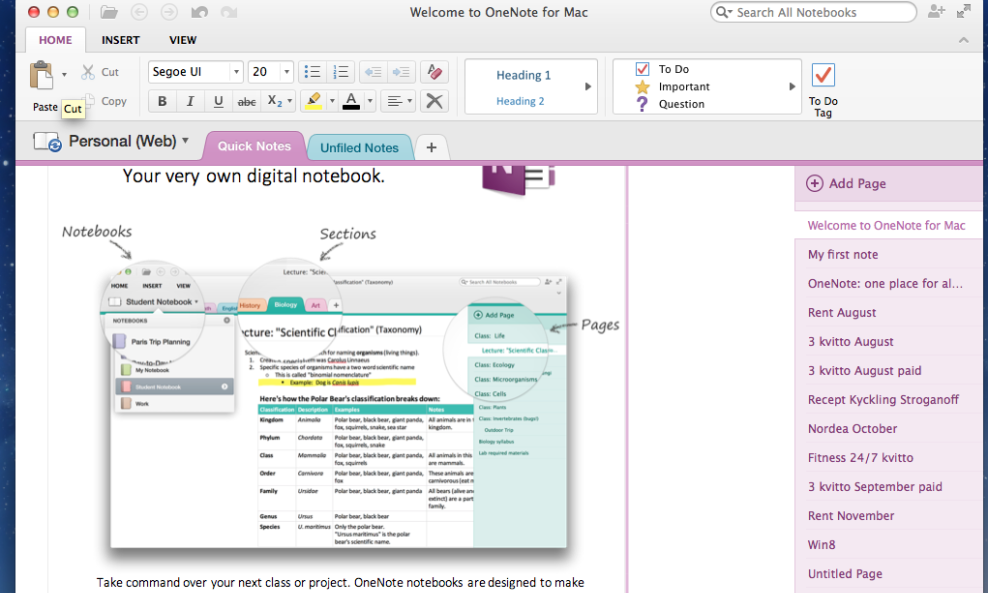Viewport: 988px width, 593px height.
Task: Switch to the HOME ribbon tab
Action: 55,40
